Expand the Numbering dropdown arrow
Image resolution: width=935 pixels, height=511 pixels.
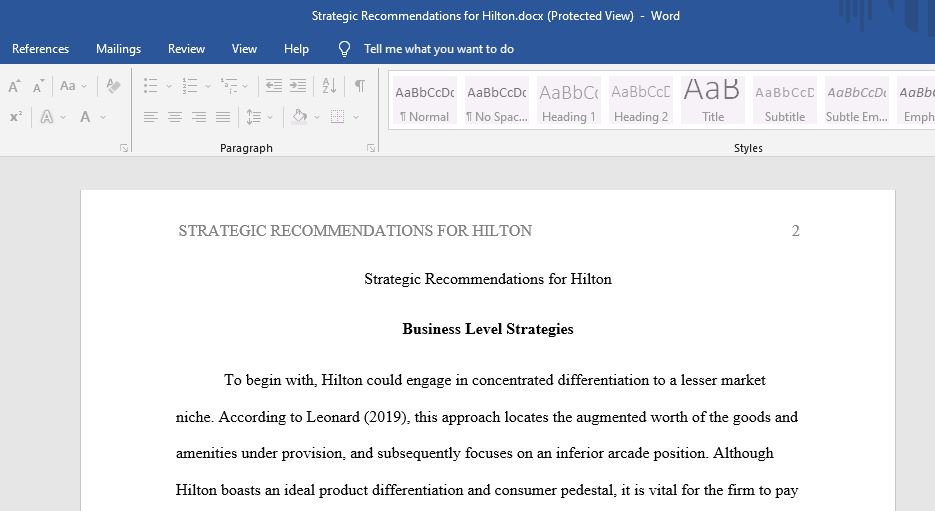point(208,86)
